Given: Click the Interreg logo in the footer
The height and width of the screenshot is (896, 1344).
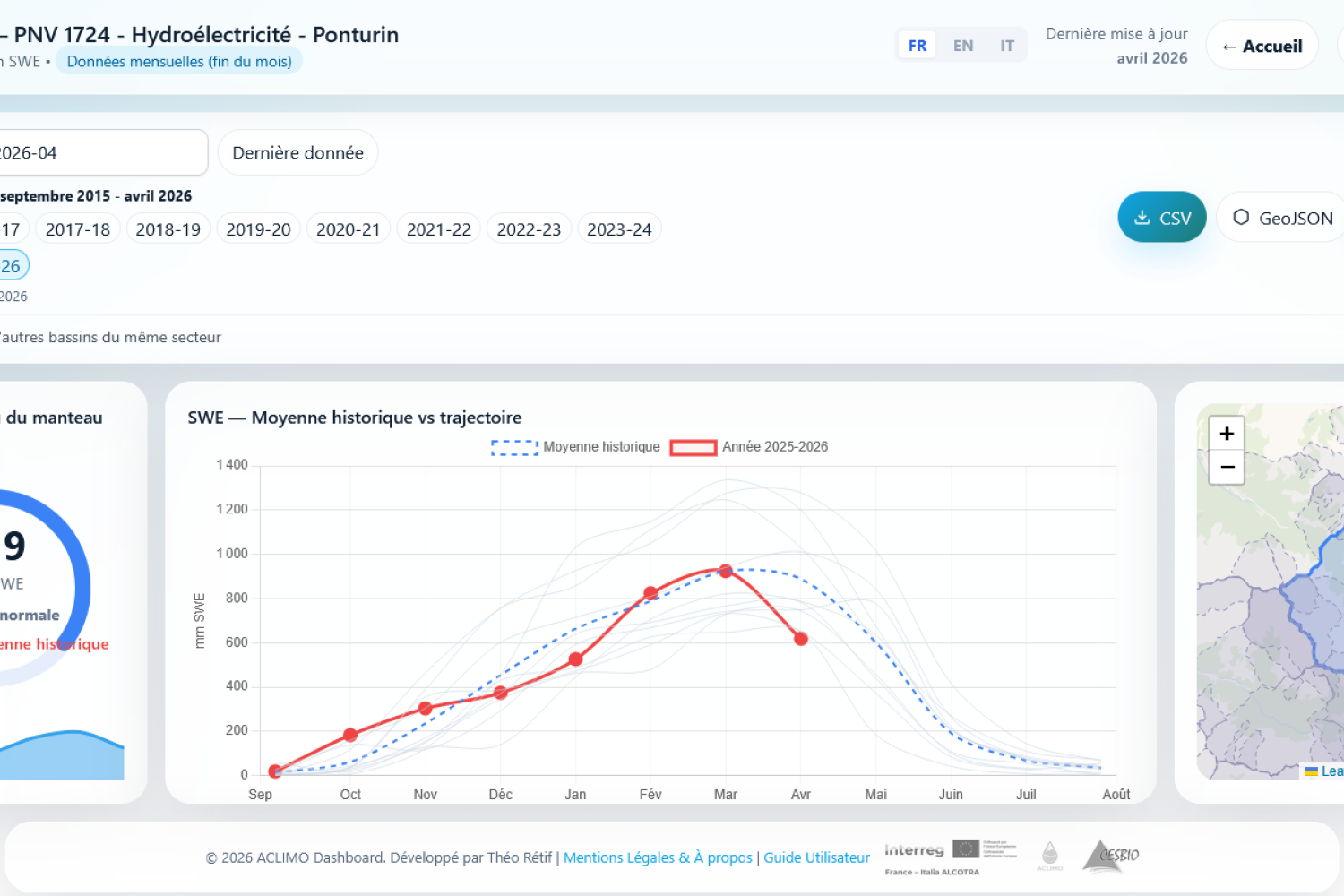Looking at the screenshot, I should click(x=950, y=857).
